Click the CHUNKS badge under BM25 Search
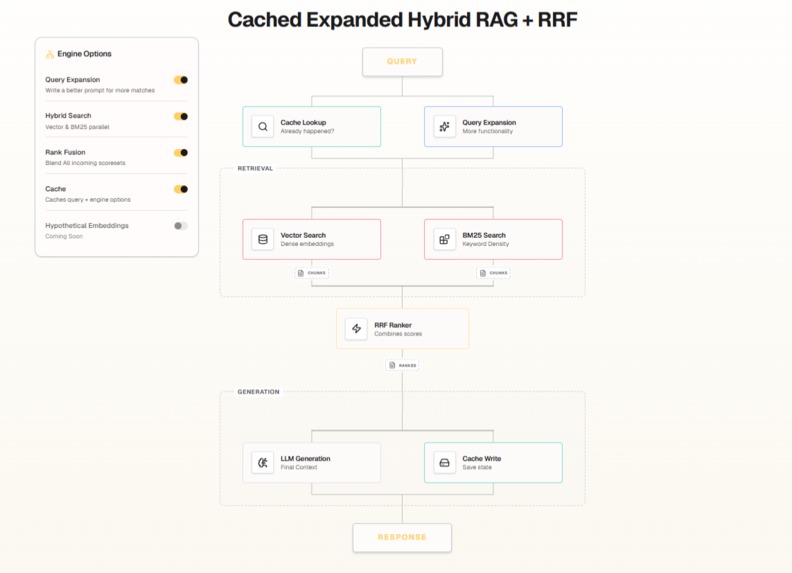The height and width of the screenshot is (573, 792). click(x=493, y=273)
